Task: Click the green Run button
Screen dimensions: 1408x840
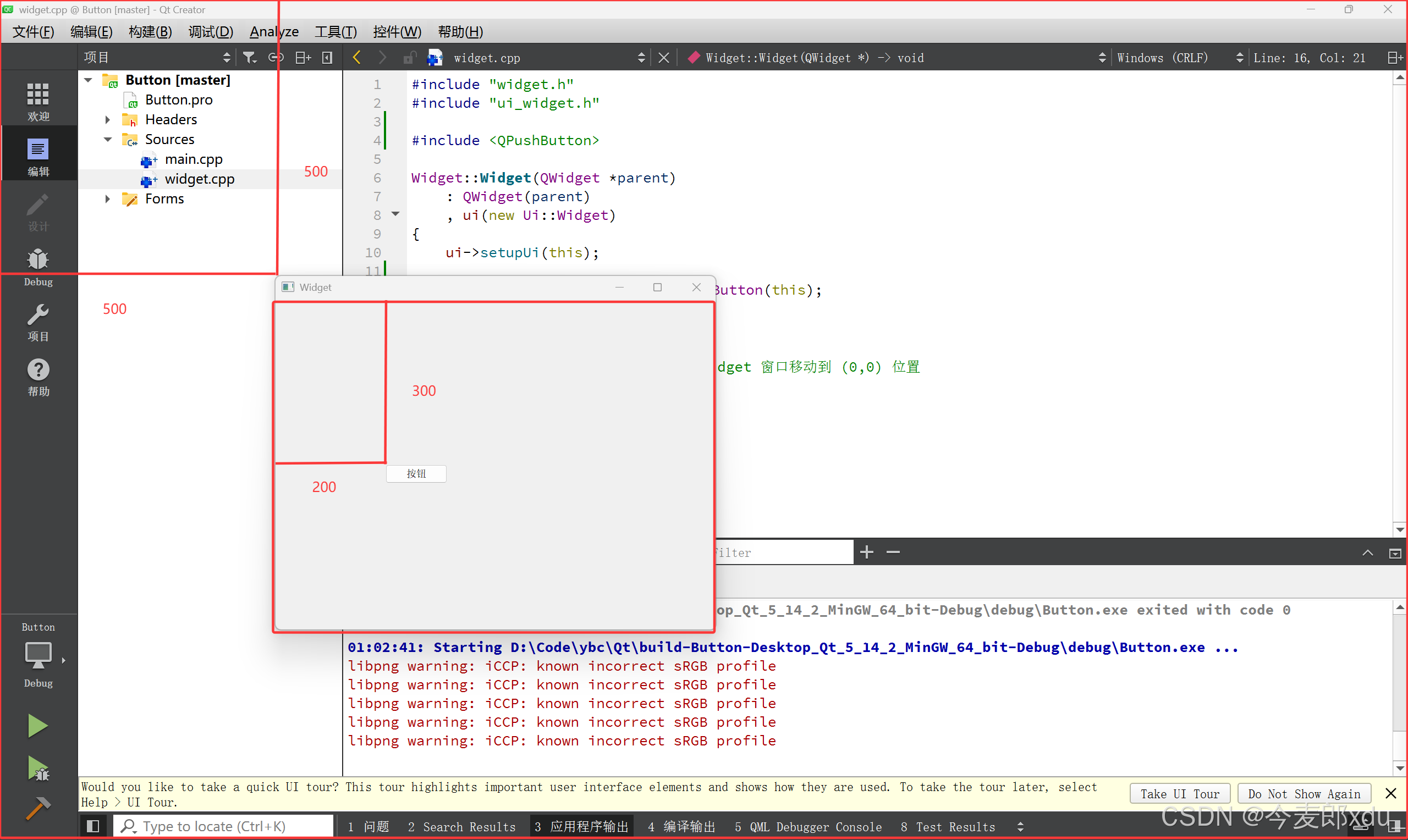Action: point(37,726)
